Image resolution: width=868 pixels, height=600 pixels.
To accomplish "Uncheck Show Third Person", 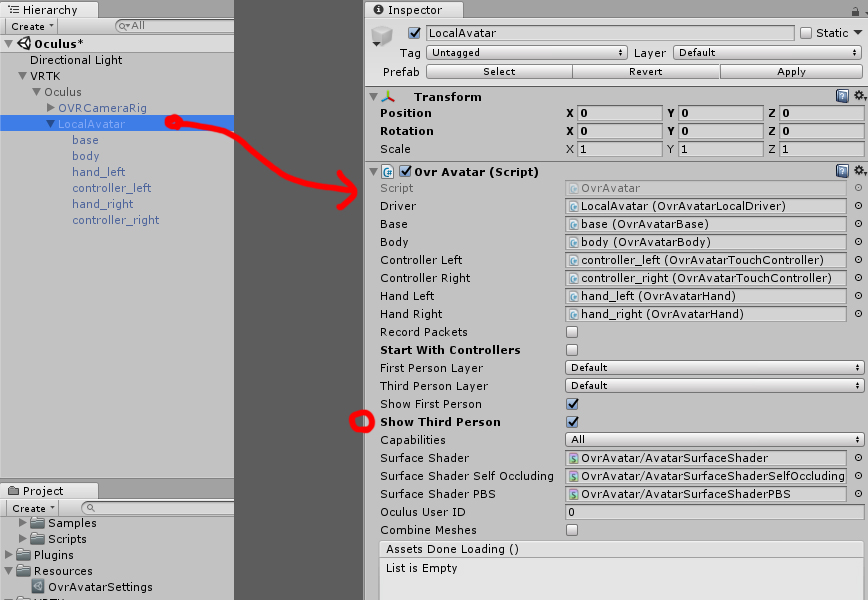I will coord(572,422).
